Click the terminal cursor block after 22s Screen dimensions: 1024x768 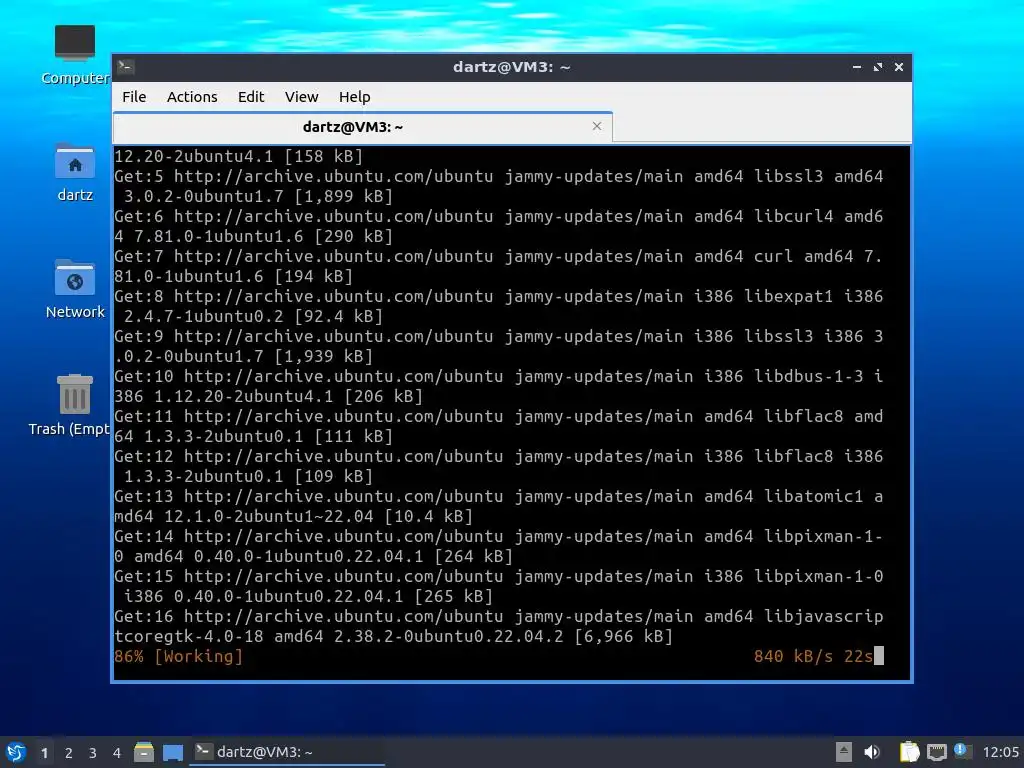879,656
